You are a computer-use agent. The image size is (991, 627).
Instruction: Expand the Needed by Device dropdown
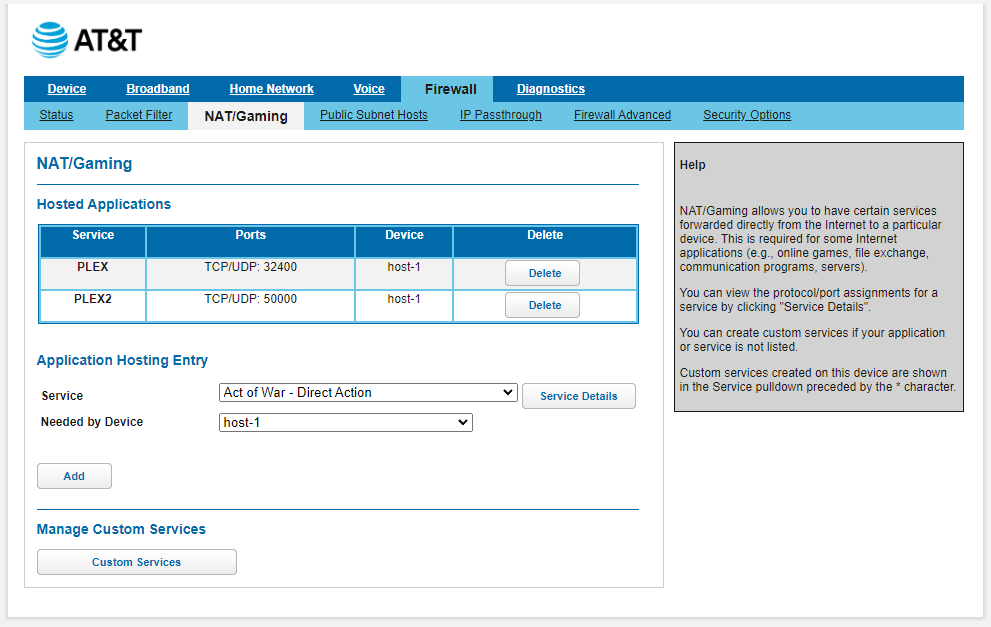345,422
